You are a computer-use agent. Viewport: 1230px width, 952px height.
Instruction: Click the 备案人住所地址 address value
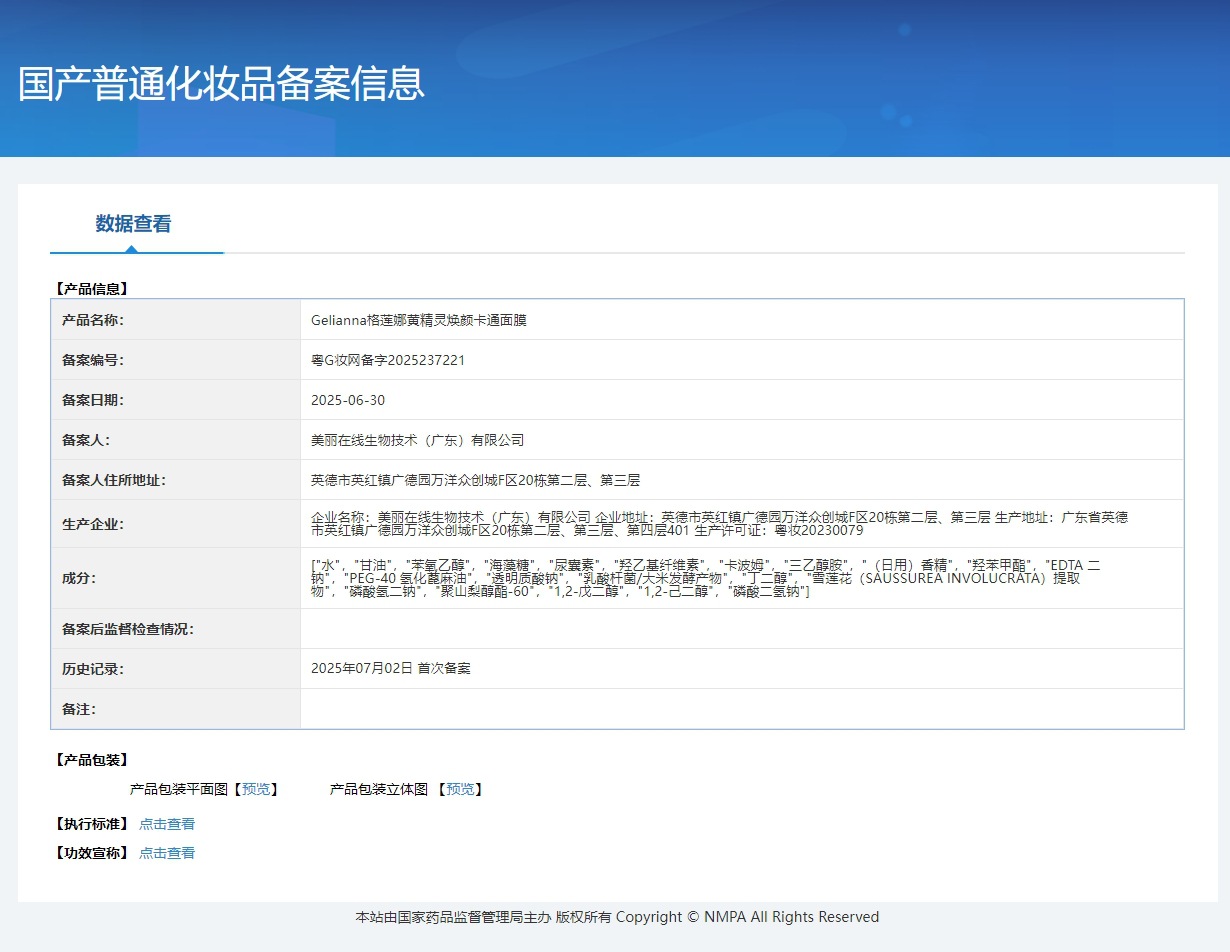tap(475, 480)
